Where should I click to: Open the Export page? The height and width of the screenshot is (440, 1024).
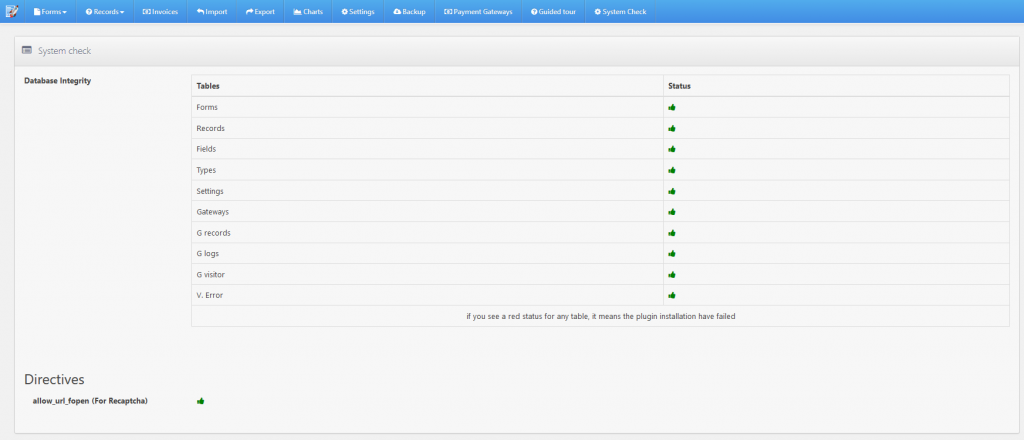[260, 12]
